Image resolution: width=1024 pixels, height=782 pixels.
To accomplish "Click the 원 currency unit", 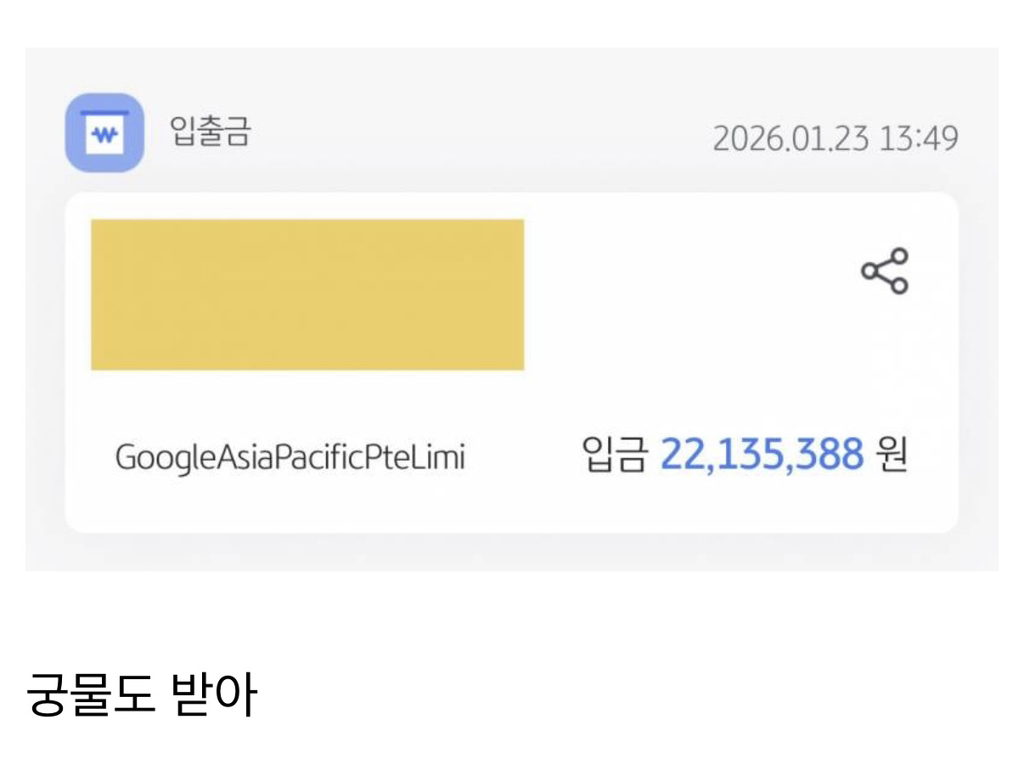I will click(x=892, y=456).
